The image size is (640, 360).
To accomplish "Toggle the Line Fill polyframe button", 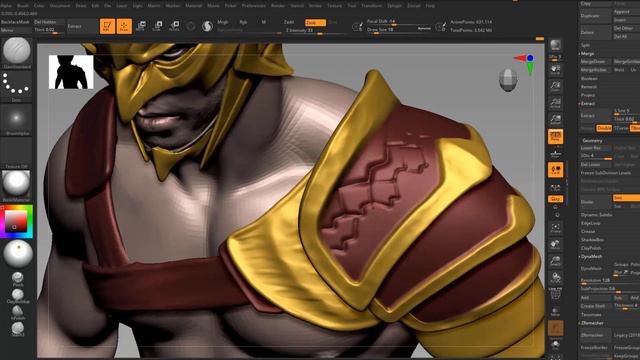I will 556,293.
